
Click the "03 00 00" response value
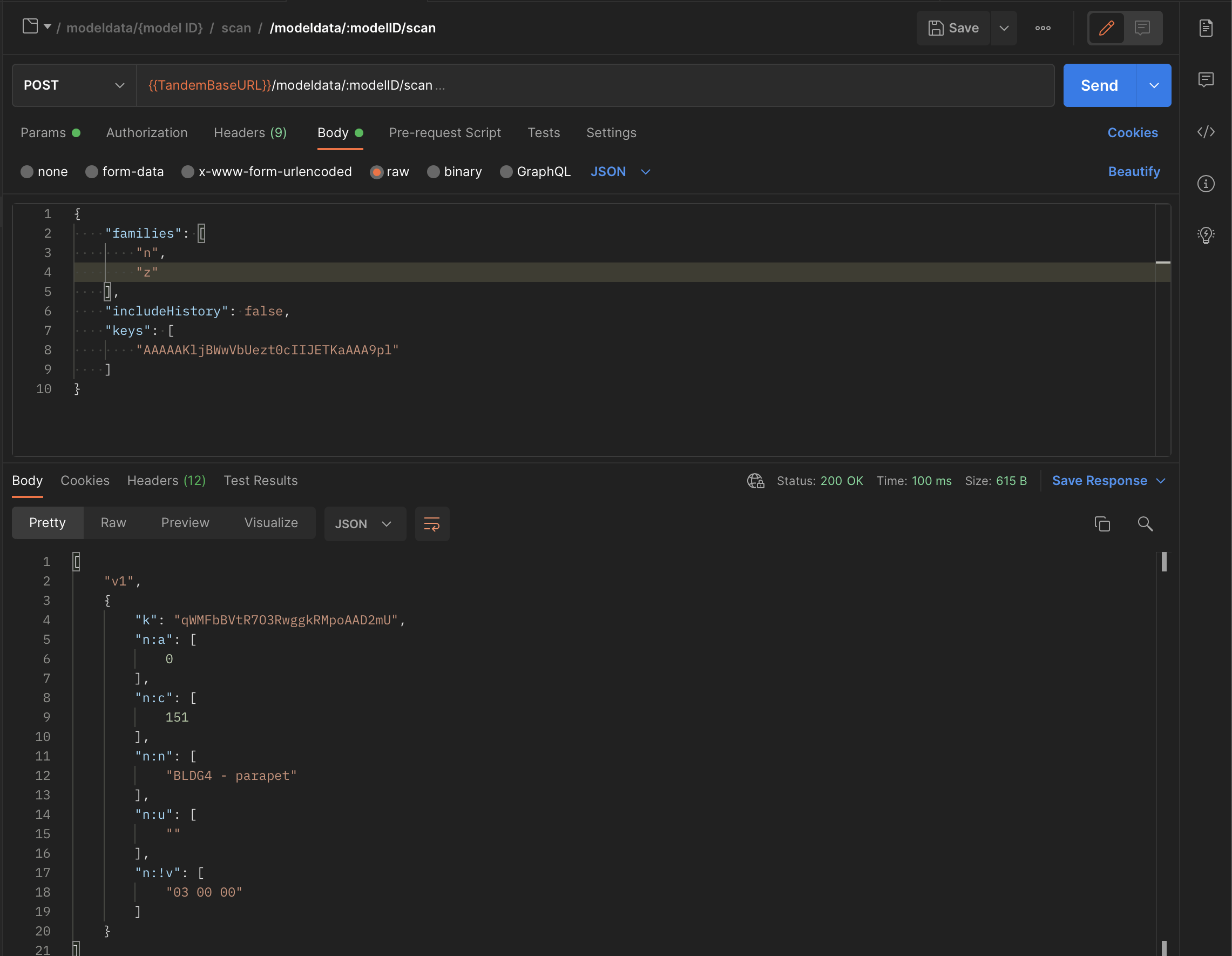tap(204, 892)
